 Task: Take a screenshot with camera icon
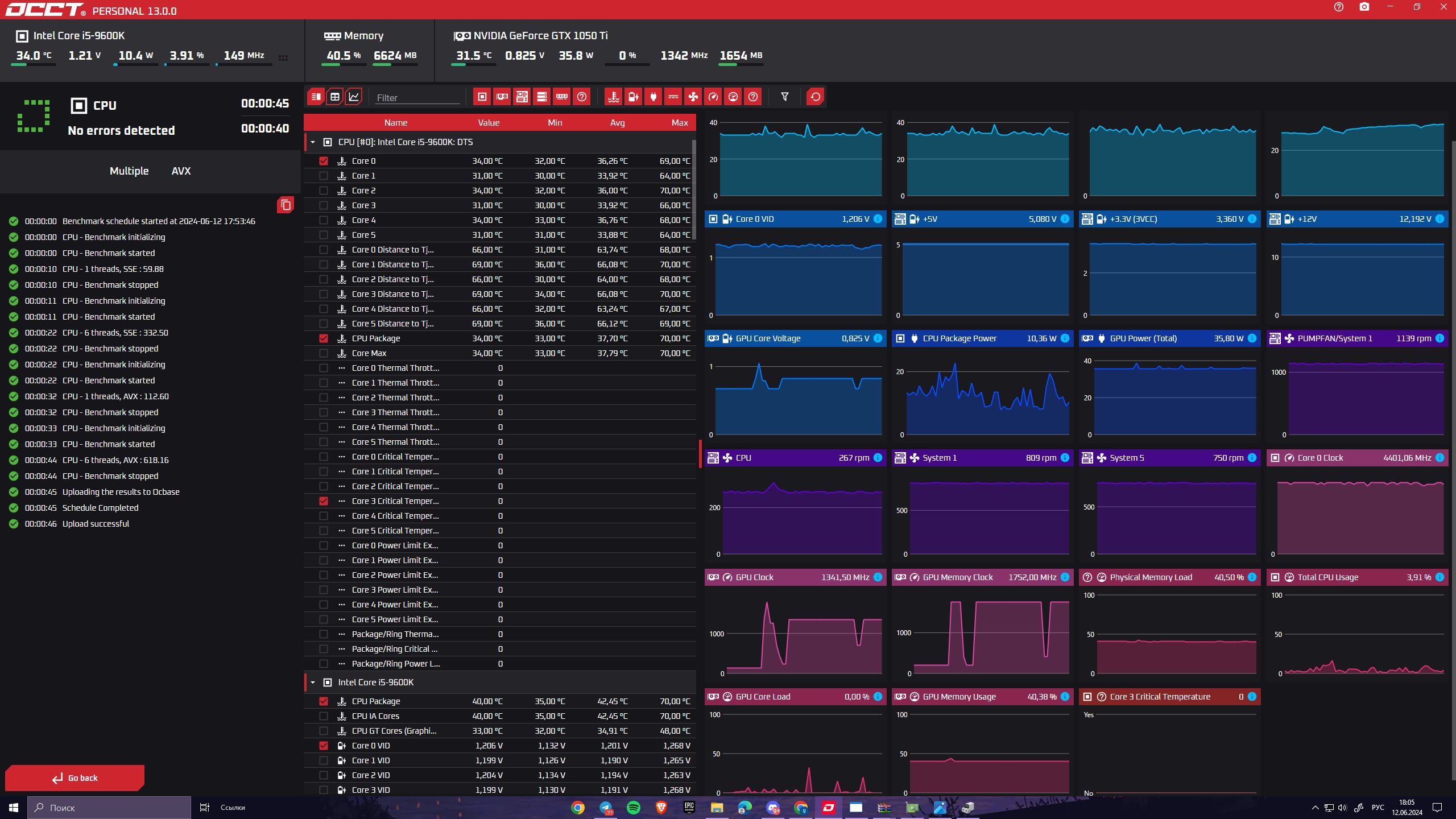pos(1364,7)
